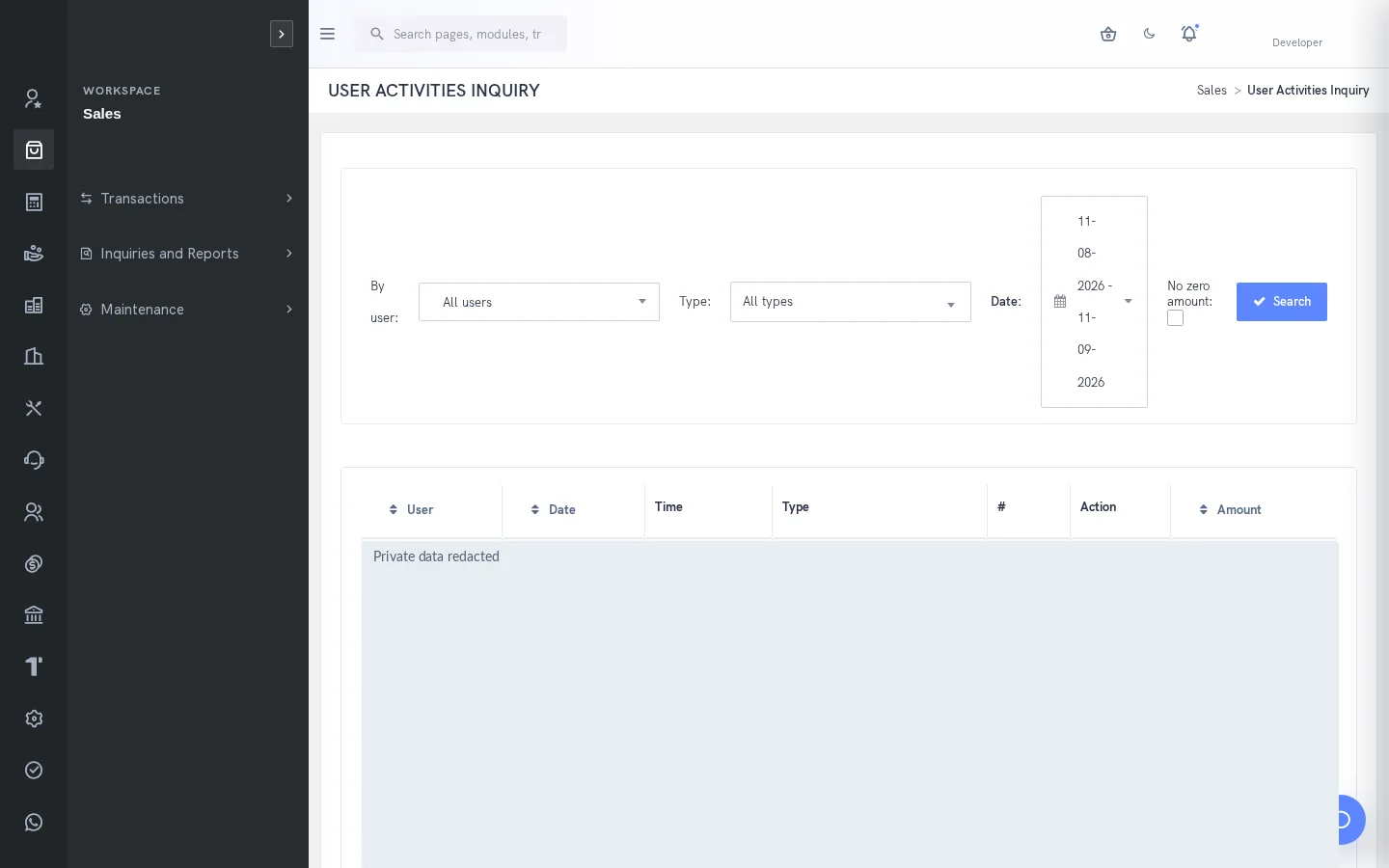1389x868 pixels.
Task: Open the hand-with-coins module icon
Action: click(x=34, y=254)
